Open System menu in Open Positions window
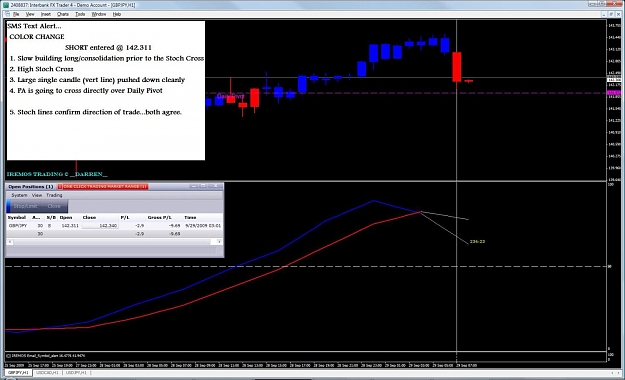Image resolution: width=625 pixels, height=380 pixels. click(19, 195)
